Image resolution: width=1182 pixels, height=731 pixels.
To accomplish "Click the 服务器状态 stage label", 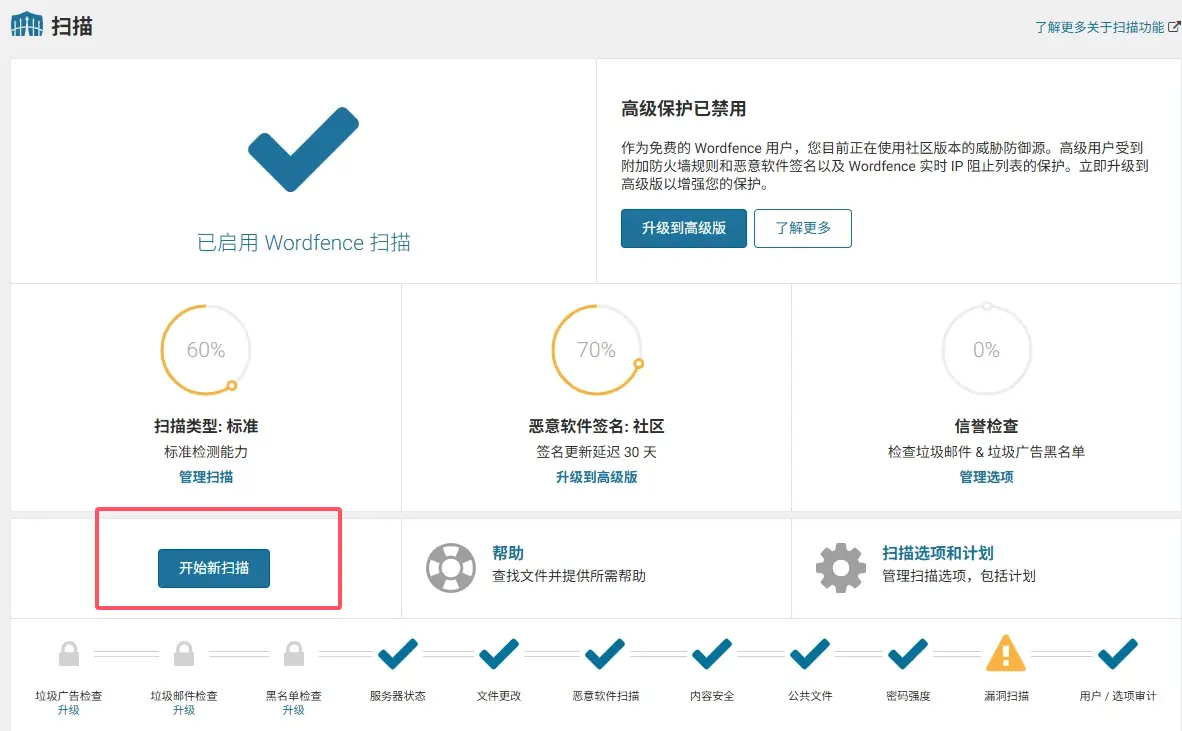I will click(398, 696).
